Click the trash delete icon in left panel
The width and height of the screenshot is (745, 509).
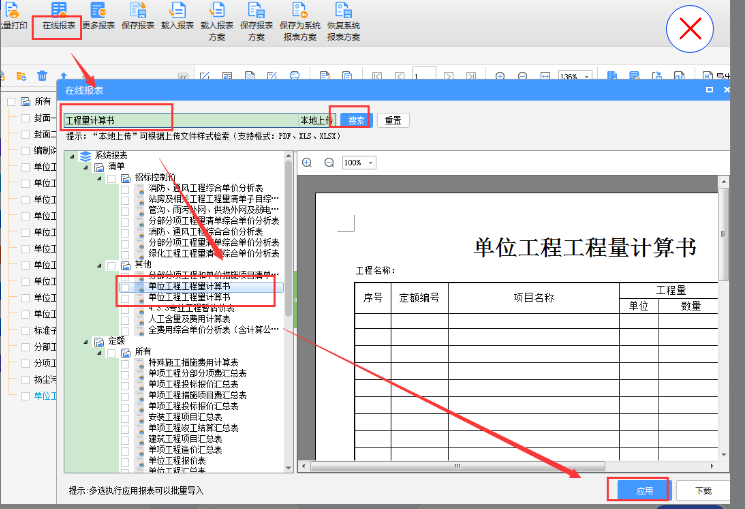42,76
